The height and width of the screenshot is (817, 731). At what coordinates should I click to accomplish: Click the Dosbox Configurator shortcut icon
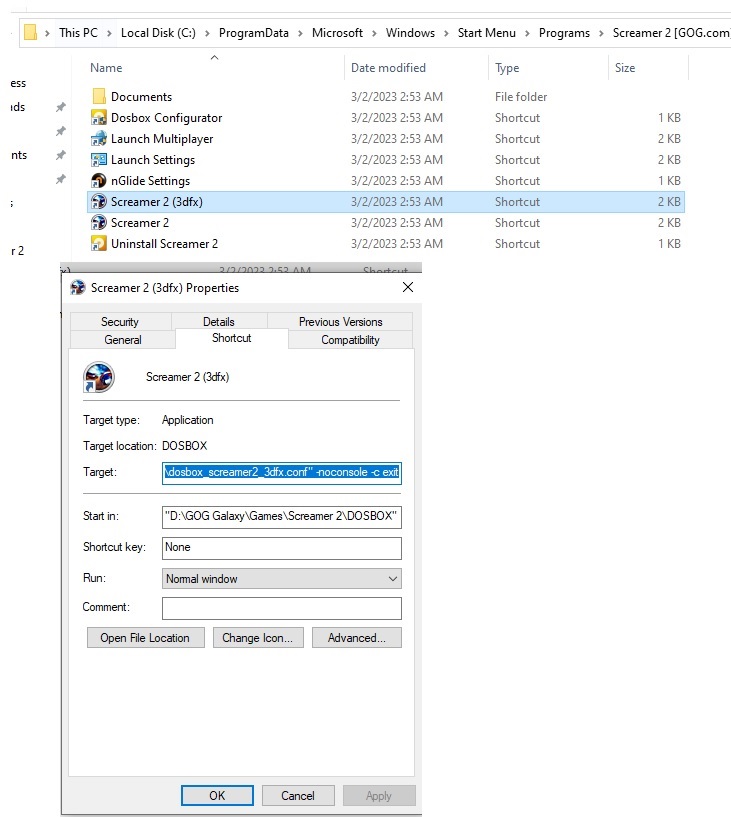click(x=98, y=118)
